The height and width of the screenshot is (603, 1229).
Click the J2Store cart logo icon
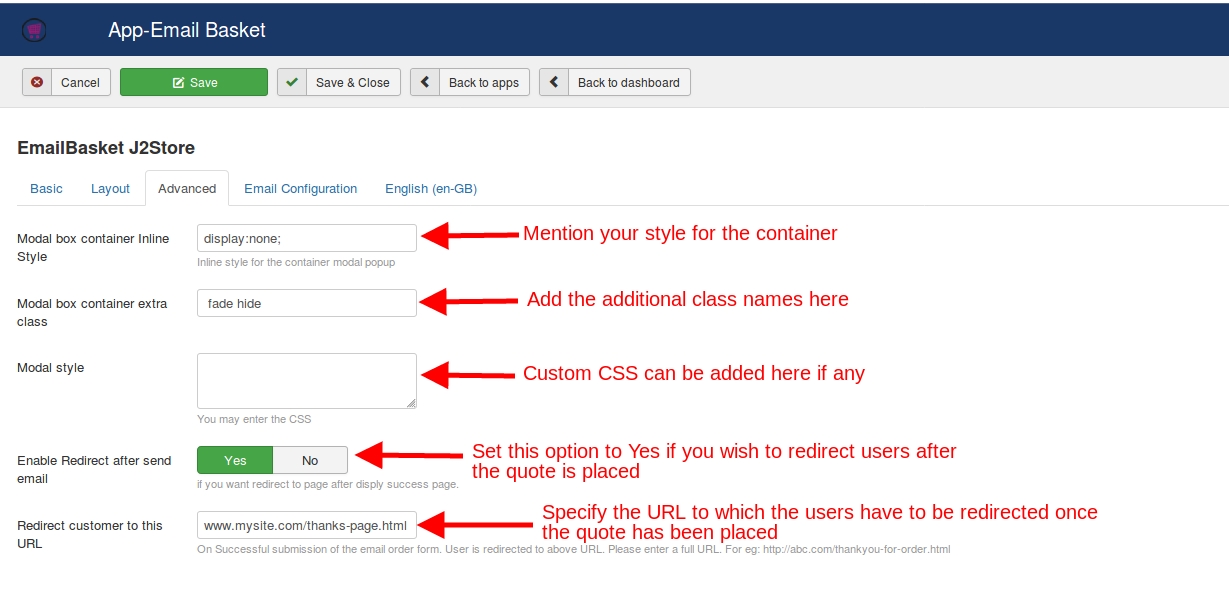(35, 30)
